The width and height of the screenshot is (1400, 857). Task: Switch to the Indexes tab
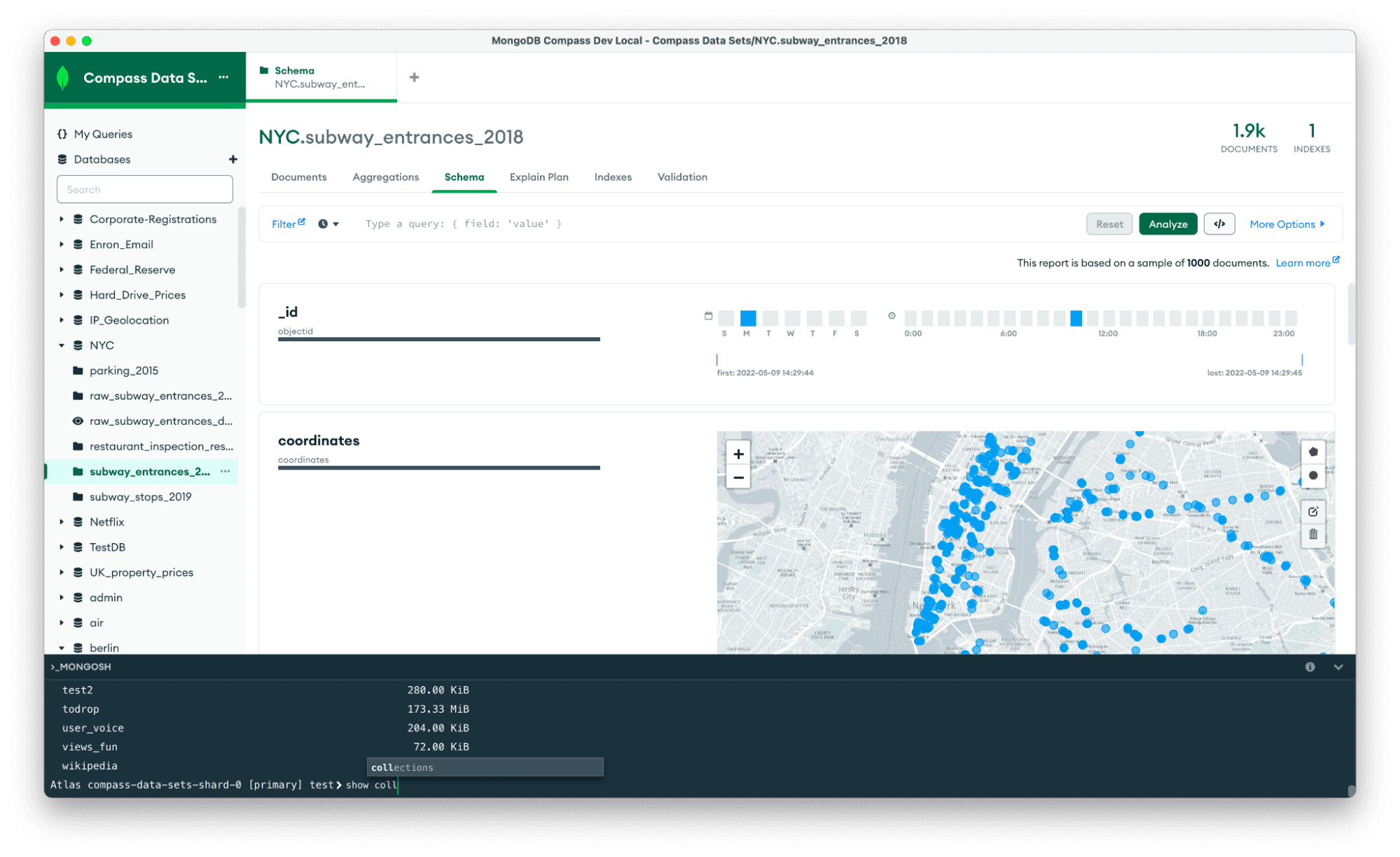pyautogui.click(x=612, y=177)
